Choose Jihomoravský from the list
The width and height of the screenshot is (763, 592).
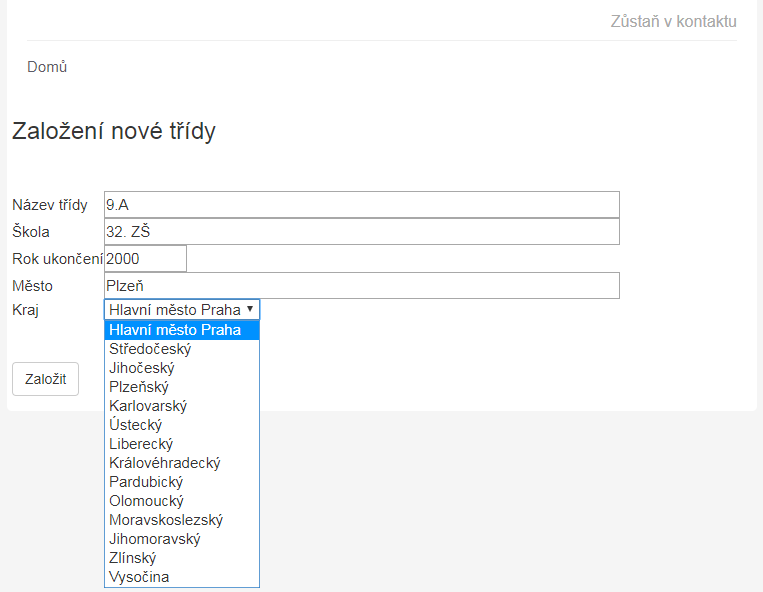click(x=155, y=539)
